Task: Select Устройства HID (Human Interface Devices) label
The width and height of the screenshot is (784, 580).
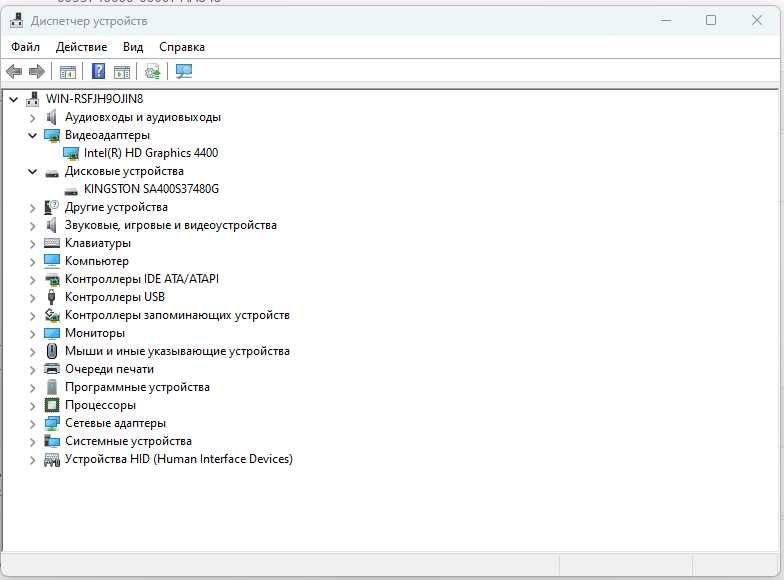Action: coord(178,459)
